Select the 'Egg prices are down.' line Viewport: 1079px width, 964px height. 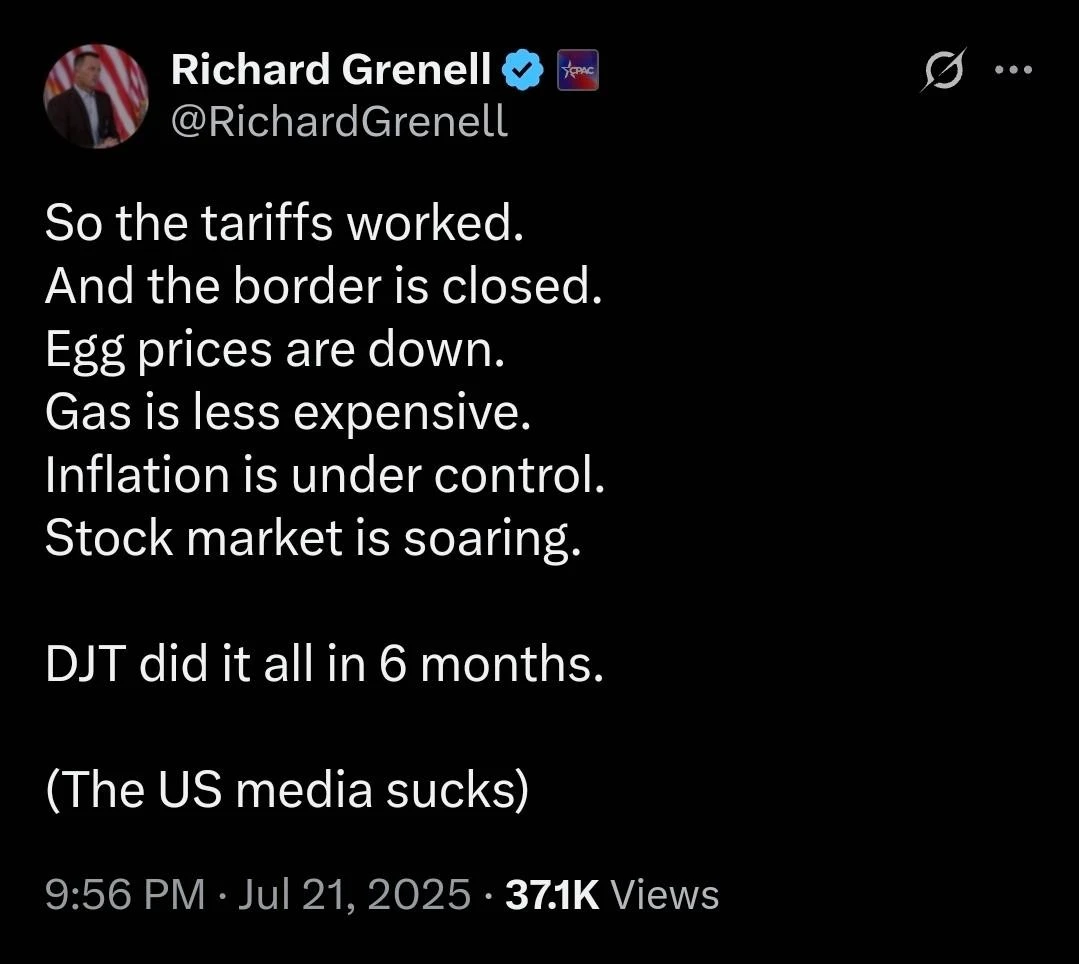click(x=275, y=350)
